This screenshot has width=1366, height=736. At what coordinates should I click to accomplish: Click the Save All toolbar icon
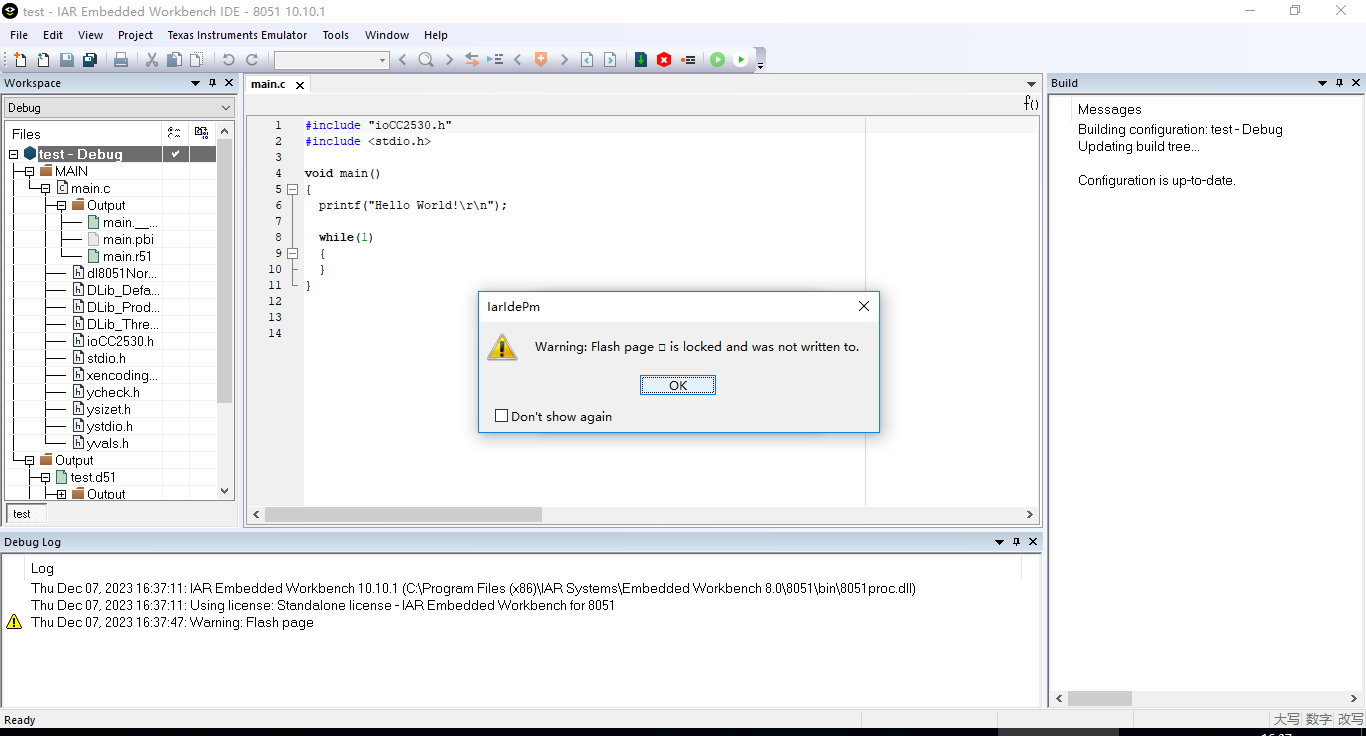click(x=90, y=60)
